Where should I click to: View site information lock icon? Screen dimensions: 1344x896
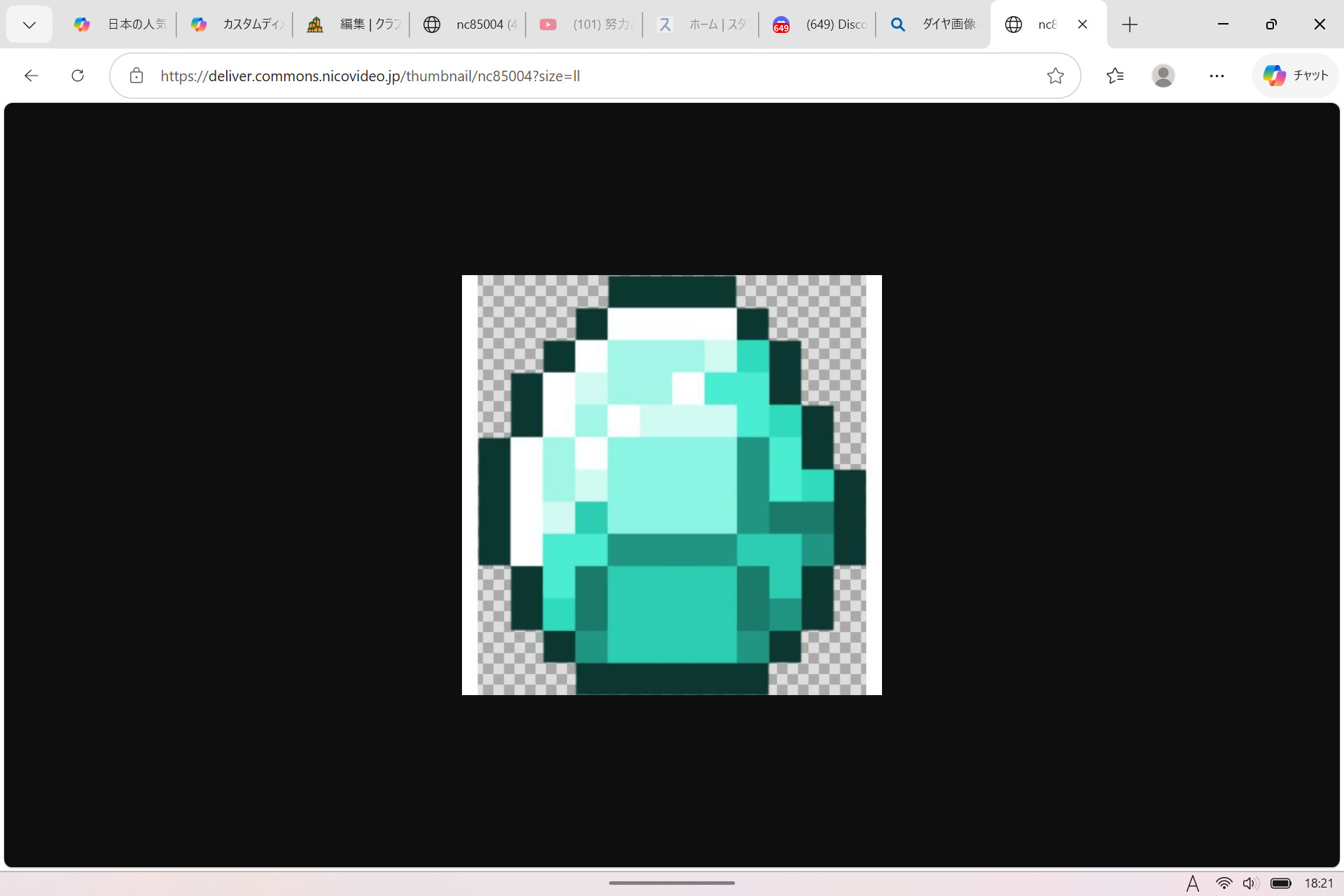point(136,76)
